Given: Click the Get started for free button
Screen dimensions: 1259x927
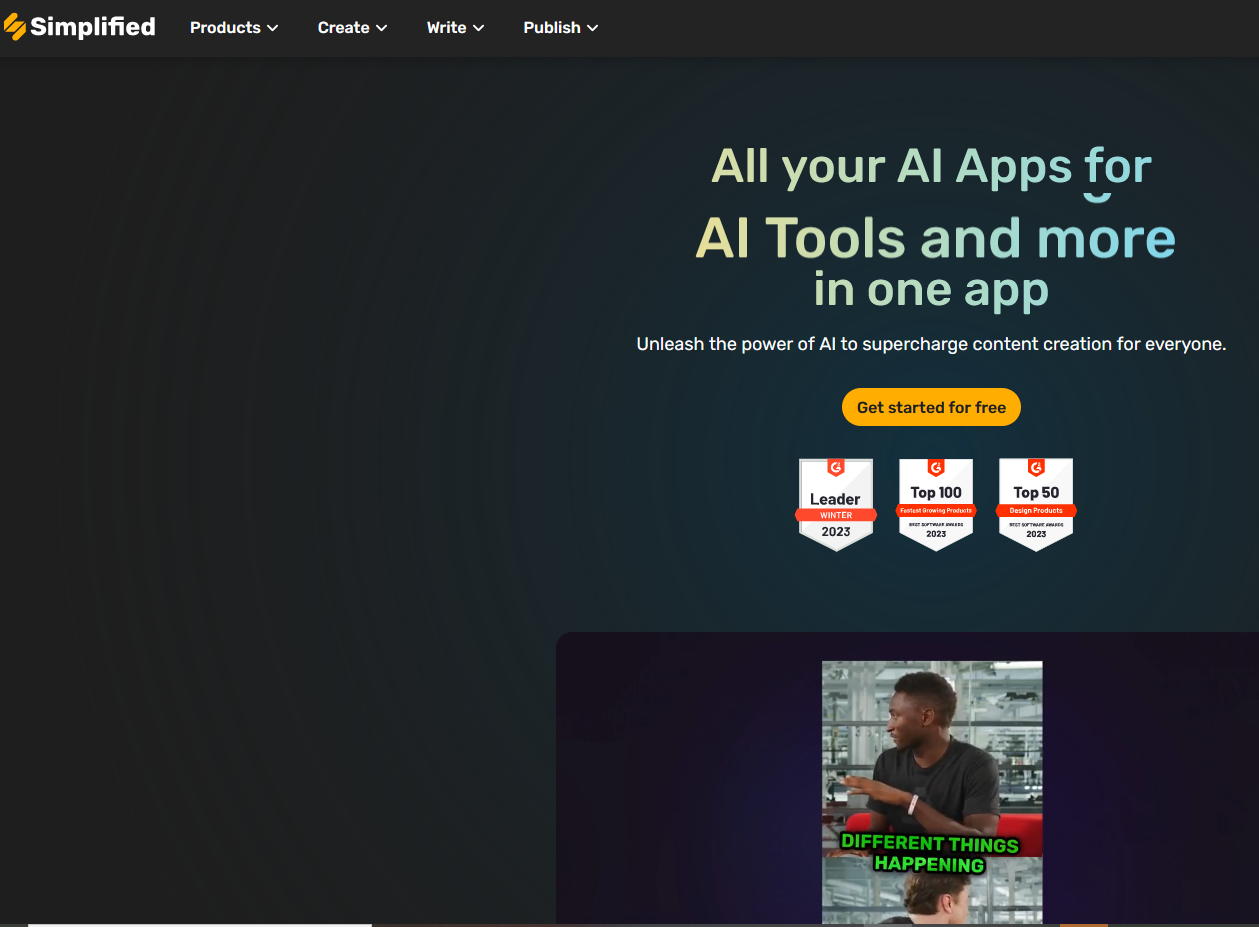Looking at the screenshot, I should [931, 407].
